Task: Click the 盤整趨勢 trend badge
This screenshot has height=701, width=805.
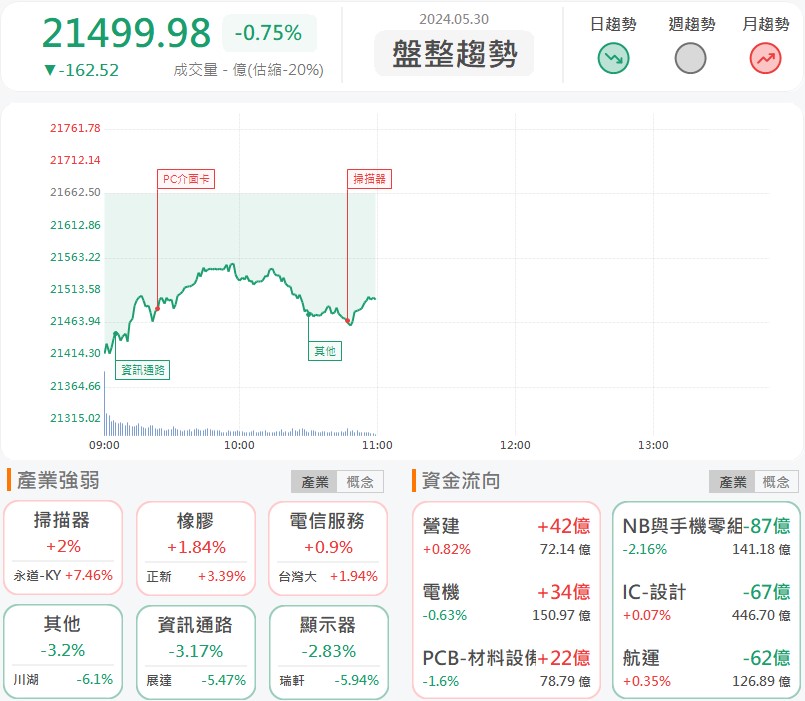Action: tap(454, 53)
